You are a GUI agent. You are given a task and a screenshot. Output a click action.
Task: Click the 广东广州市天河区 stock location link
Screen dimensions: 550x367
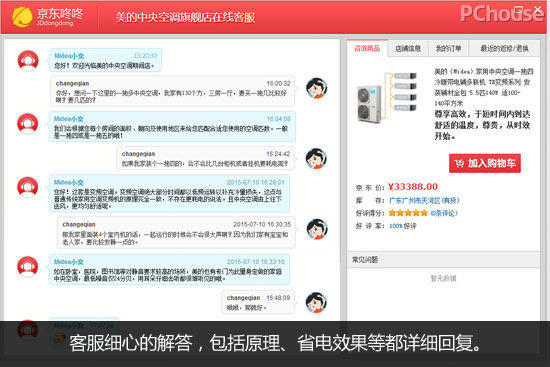pyautogui.click(x=424, y=200)
